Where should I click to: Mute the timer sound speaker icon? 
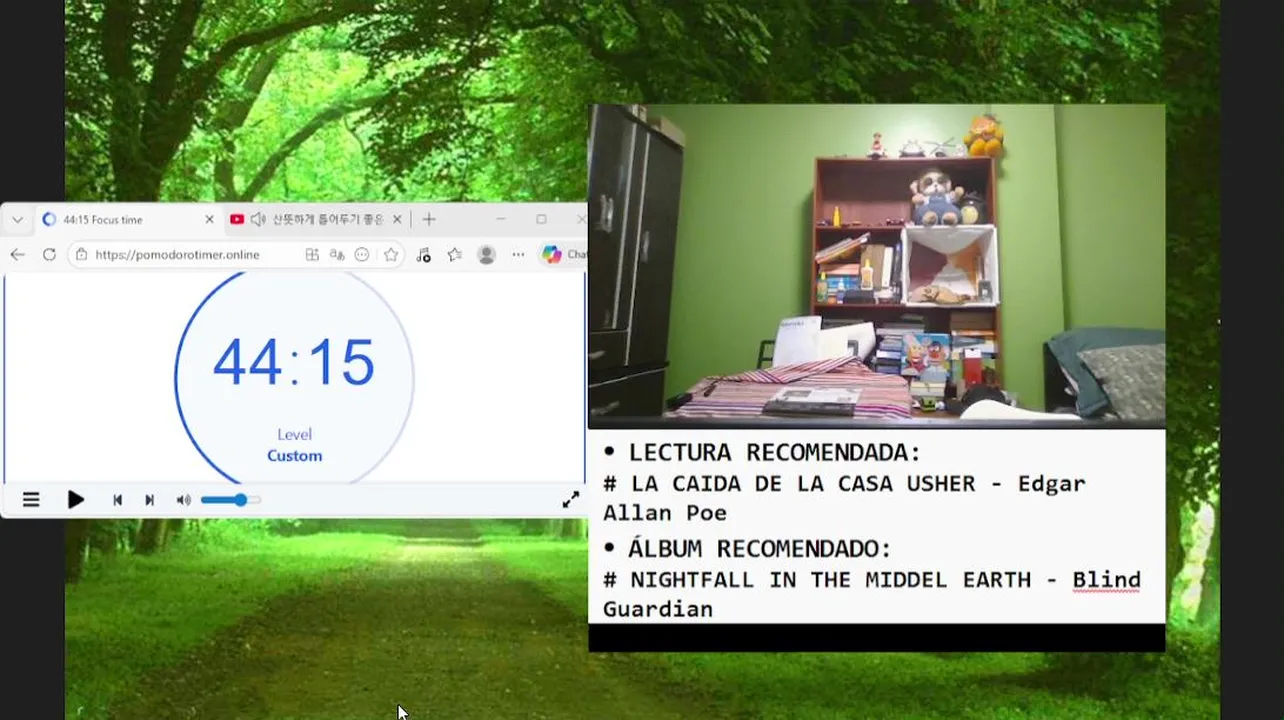[183, 500]
